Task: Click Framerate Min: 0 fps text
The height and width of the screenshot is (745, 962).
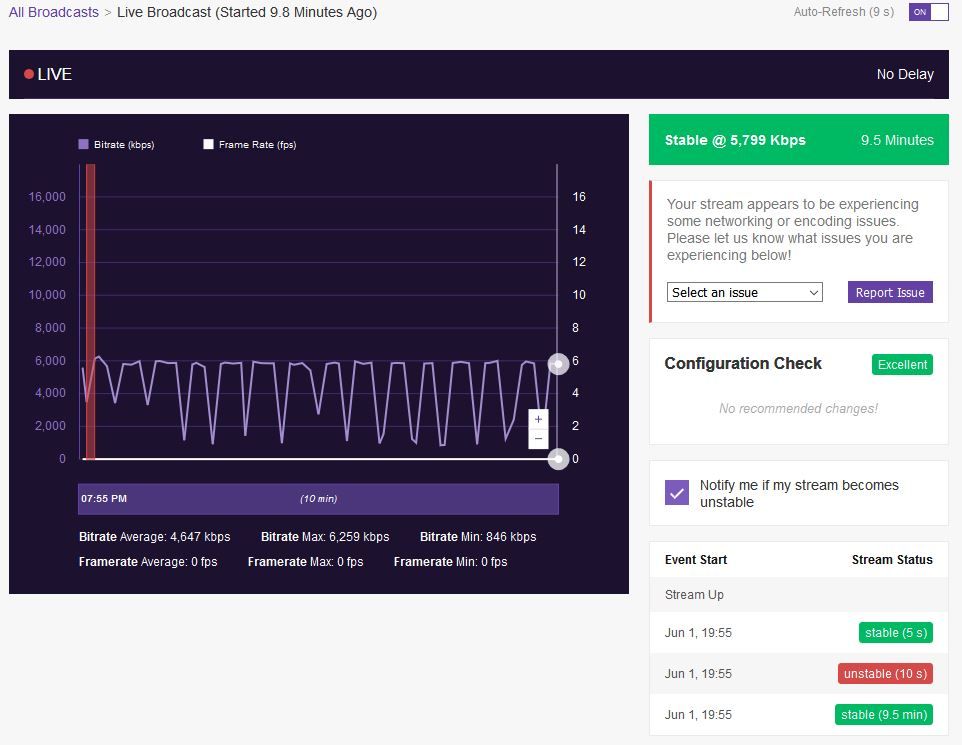Action: tap(450, 562)
